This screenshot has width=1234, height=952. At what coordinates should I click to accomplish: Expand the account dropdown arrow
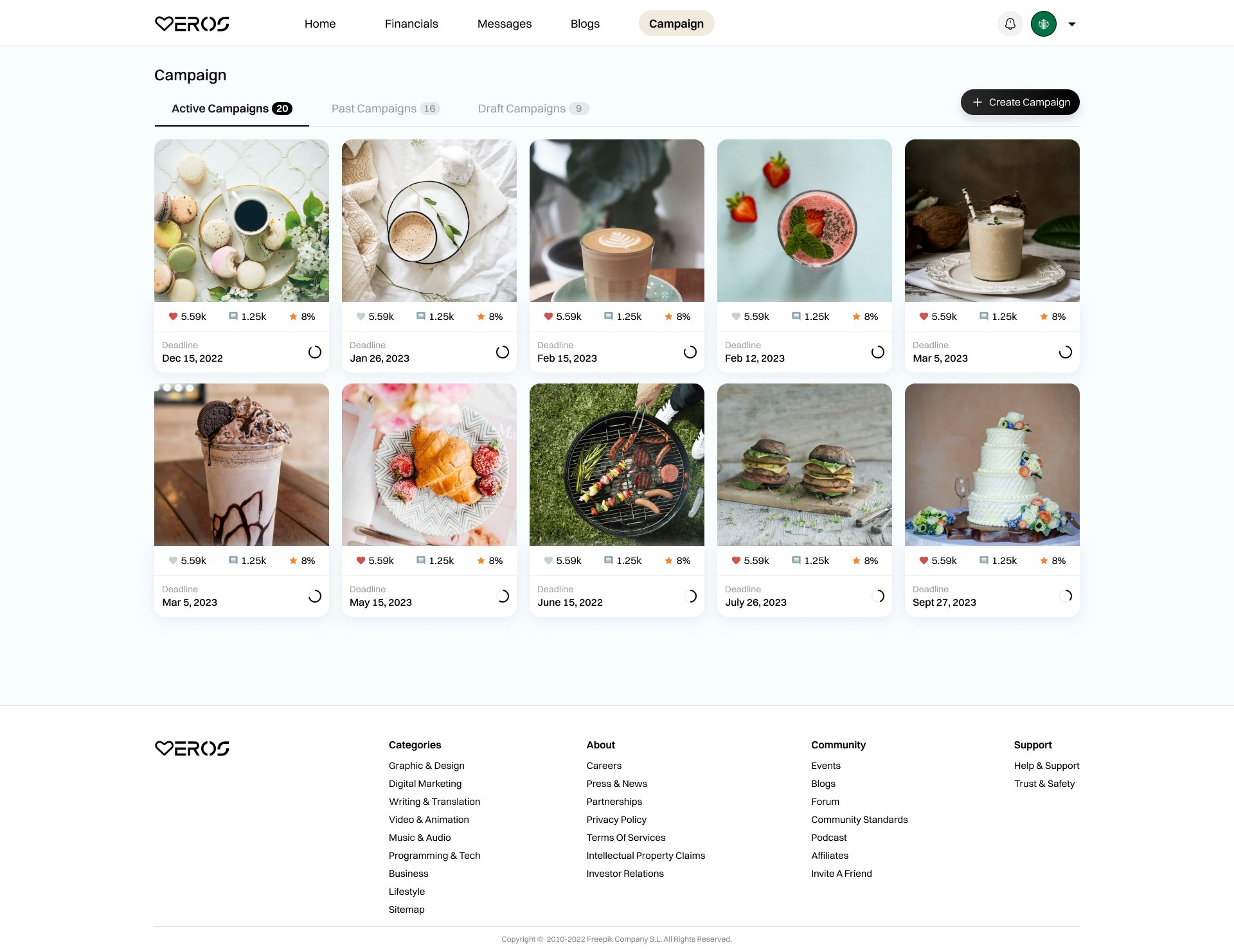click(x=1071, y=24)
